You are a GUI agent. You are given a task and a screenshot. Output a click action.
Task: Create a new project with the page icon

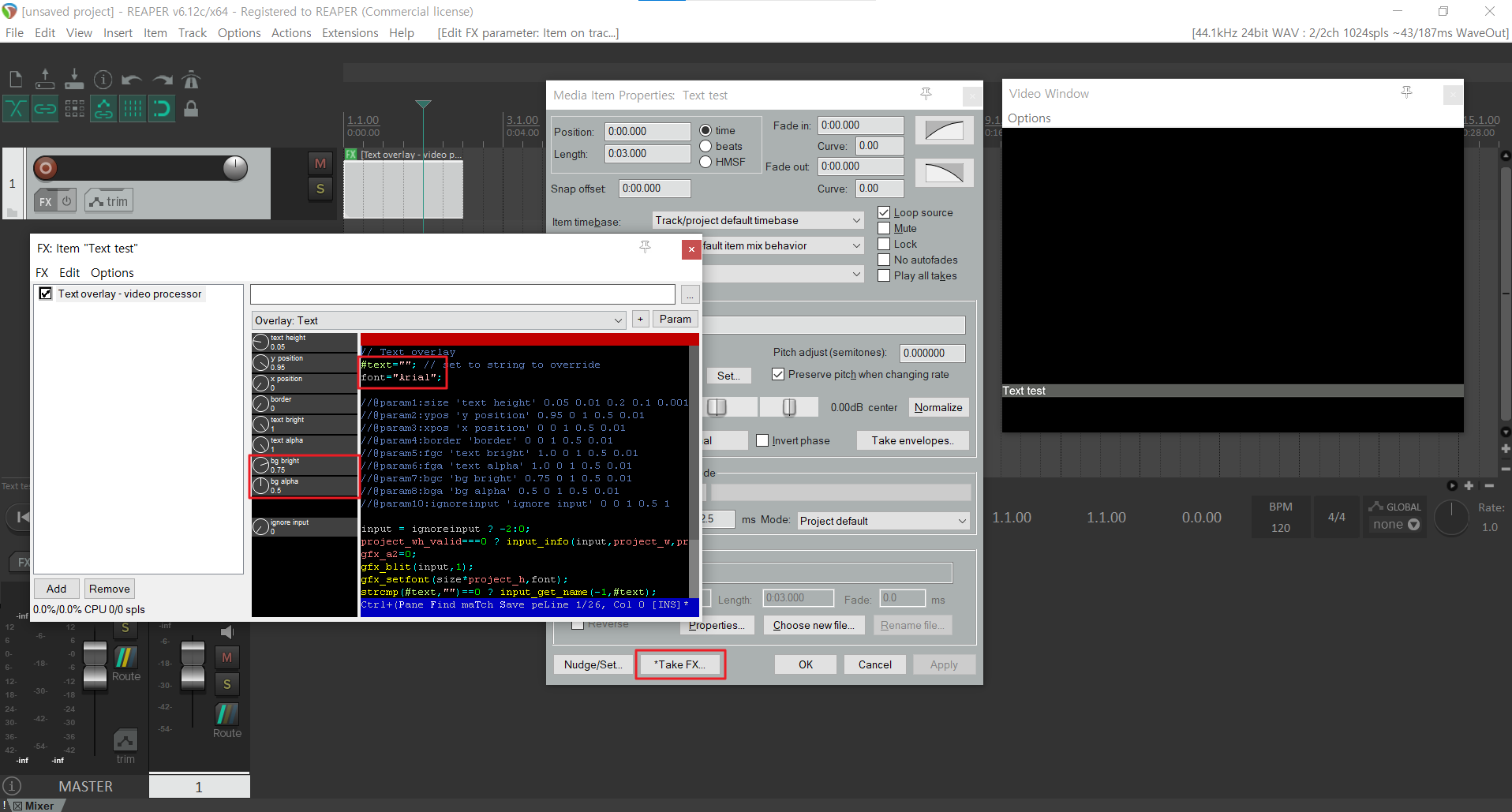[16, 79]
